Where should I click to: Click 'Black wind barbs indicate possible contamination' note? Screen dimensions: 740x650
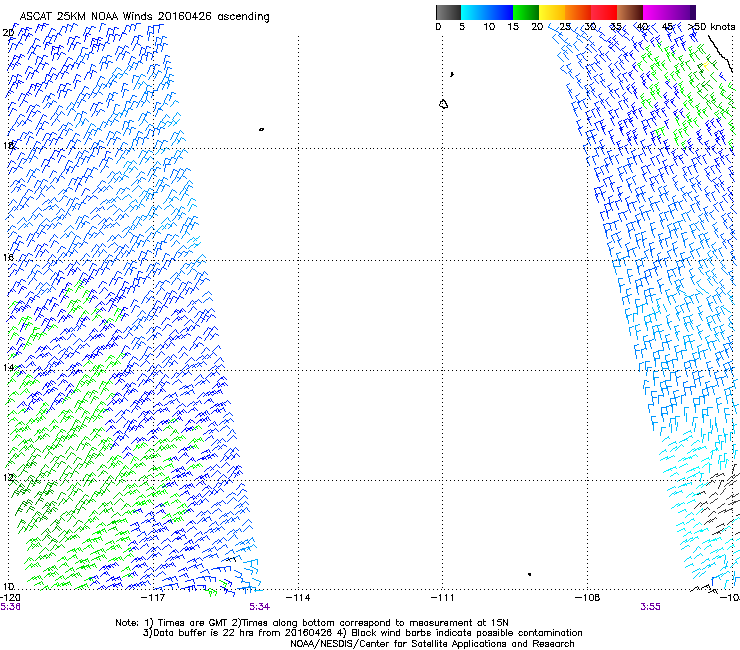(x=467, y=633)
